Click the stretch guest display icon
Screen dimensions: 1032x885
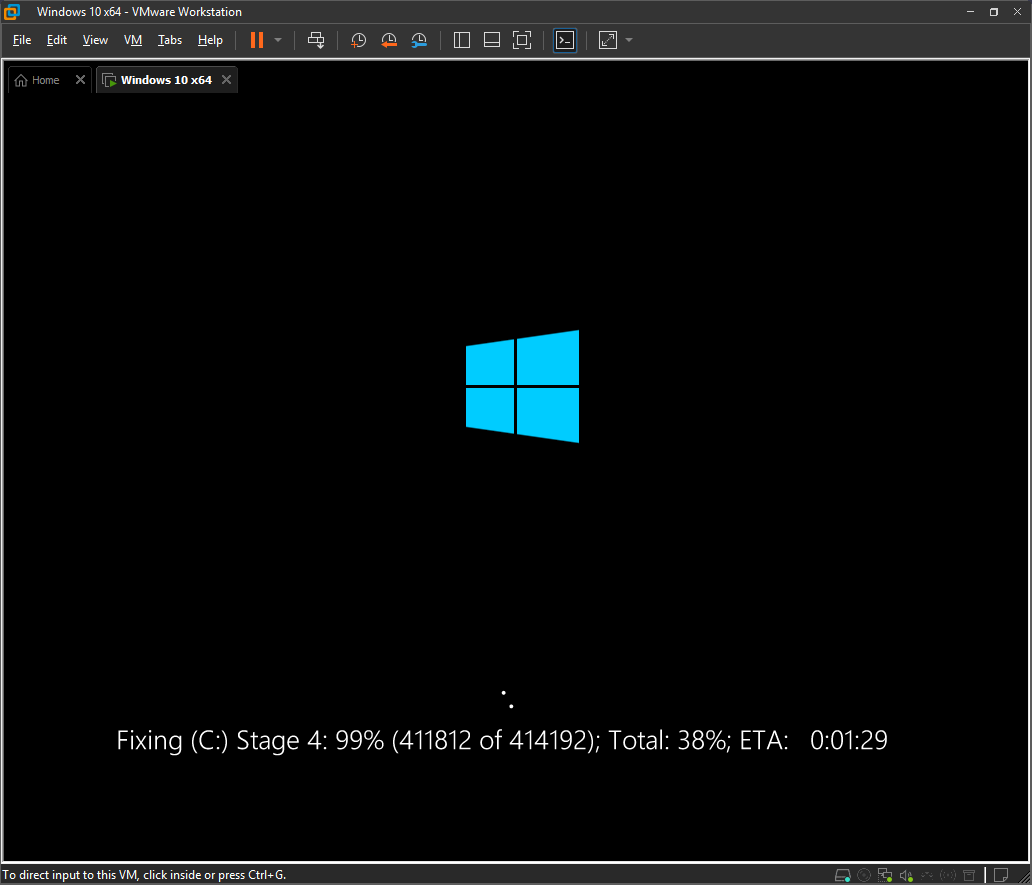tap(607, 40)
